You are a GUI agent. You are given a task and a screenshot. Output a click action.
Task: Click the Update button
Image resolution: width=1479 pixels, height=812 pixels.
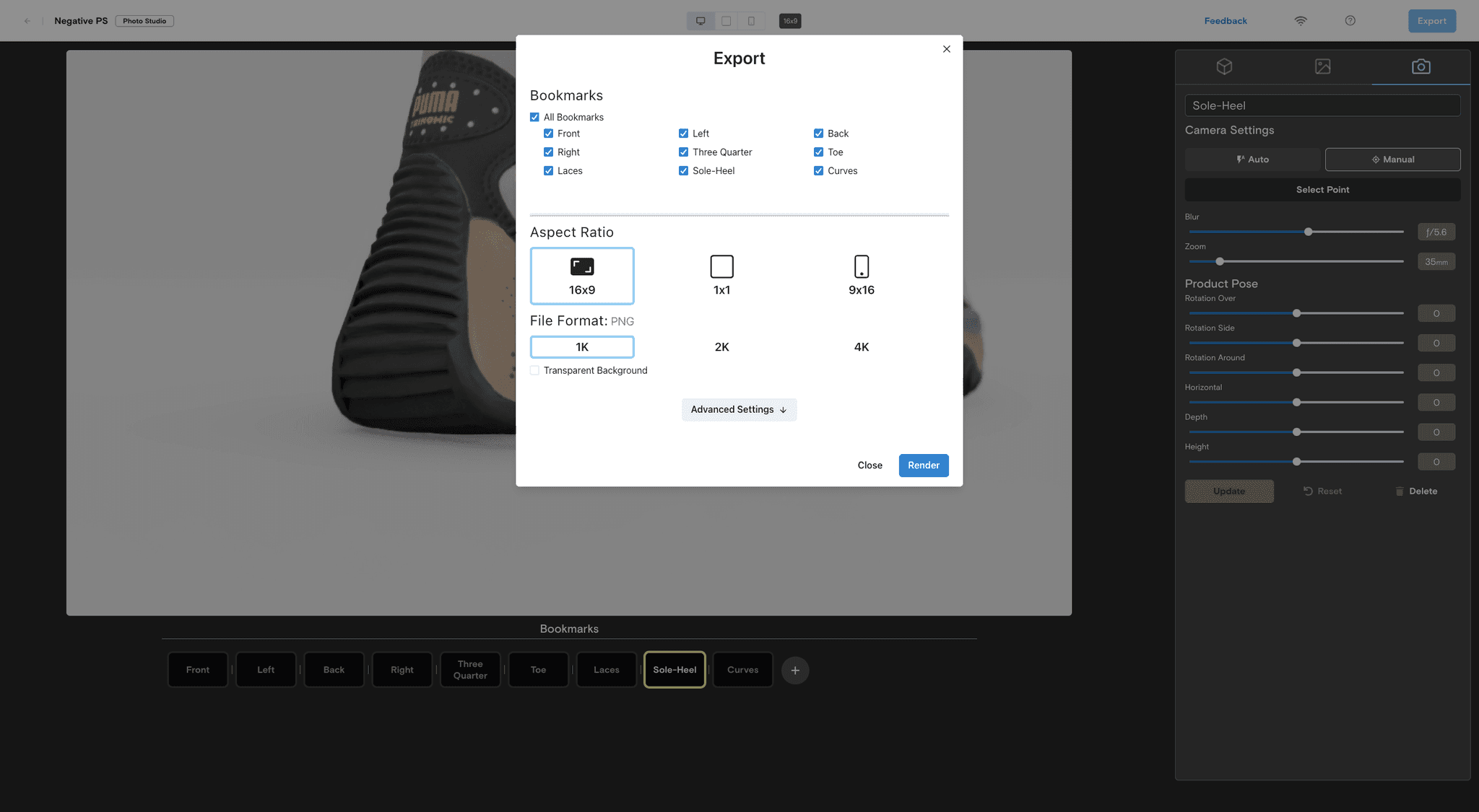[x=1229, y=492]
